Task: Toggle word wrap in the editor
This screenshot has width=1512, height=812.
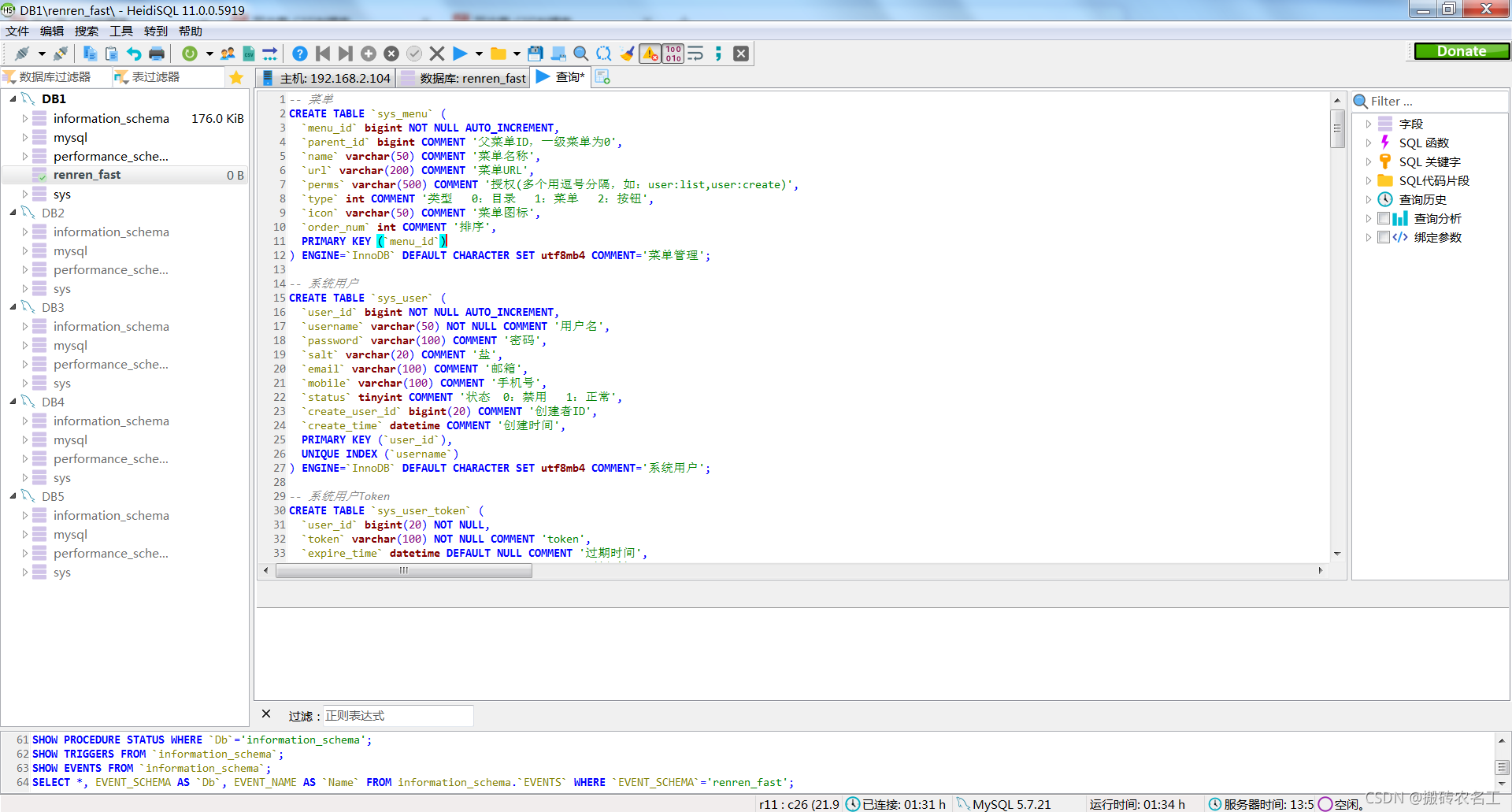Action: (695, 54)
